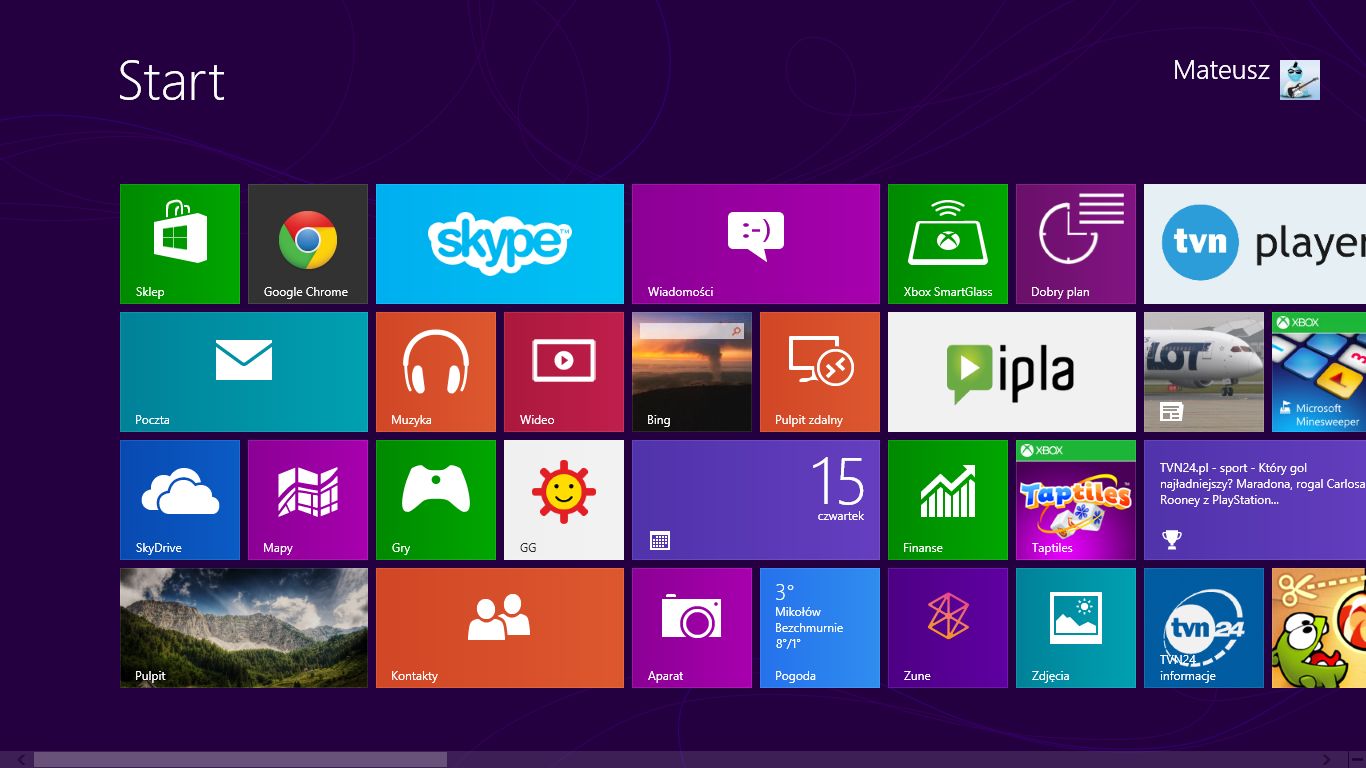Viewport: 1366px width, 768px height.
Task: Open the Poczta mail tile
Action: tap(244, 372)
